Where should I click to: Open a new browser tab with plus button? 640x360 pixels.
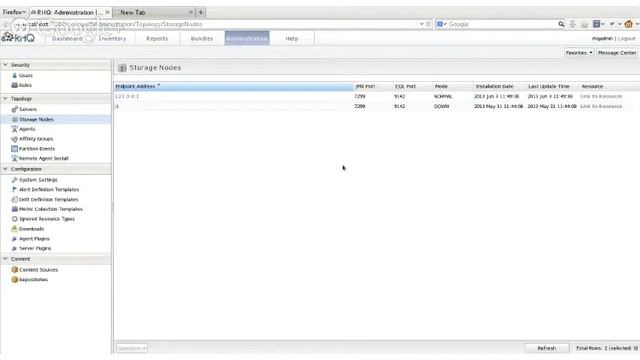pyautogui.click(x=200, y=13)
